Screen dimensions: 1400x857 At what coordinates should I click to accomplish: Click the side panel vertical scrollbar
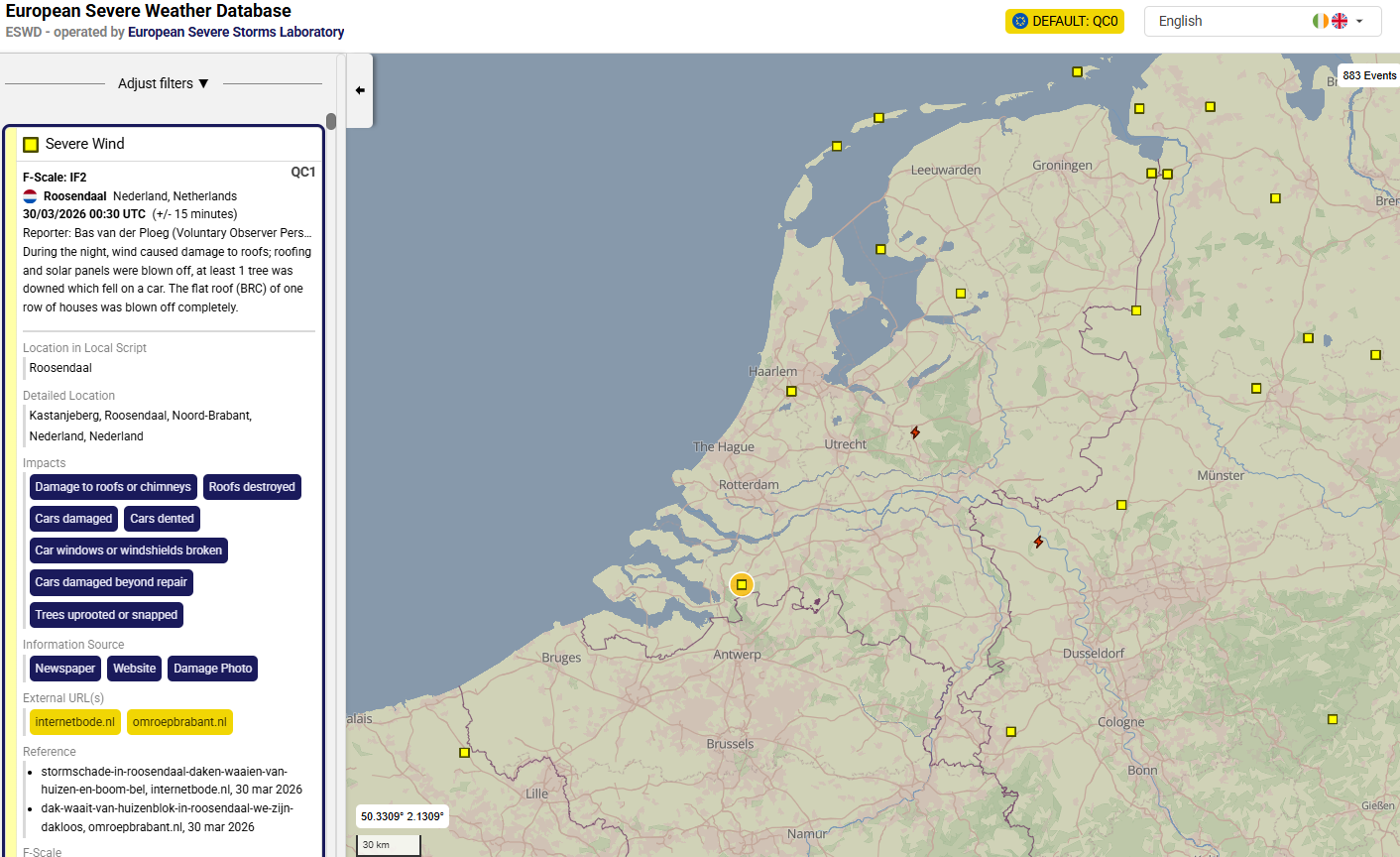(331, 121)
